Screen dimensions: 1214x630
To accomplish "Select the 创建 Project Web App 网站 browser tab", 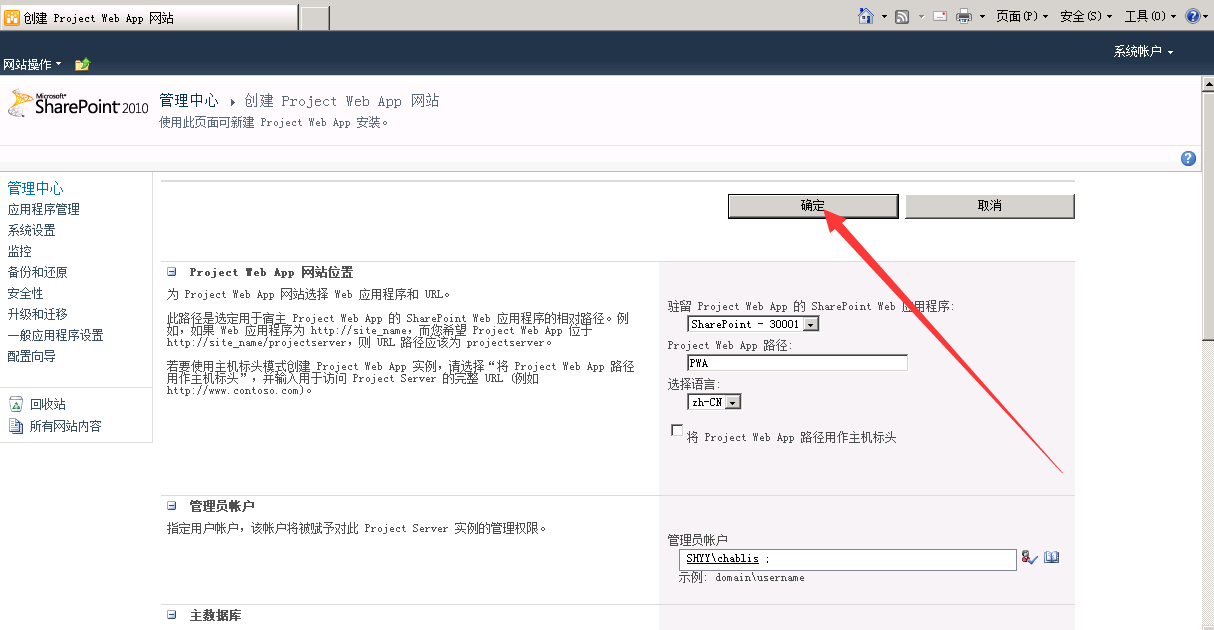I will 149,18.
